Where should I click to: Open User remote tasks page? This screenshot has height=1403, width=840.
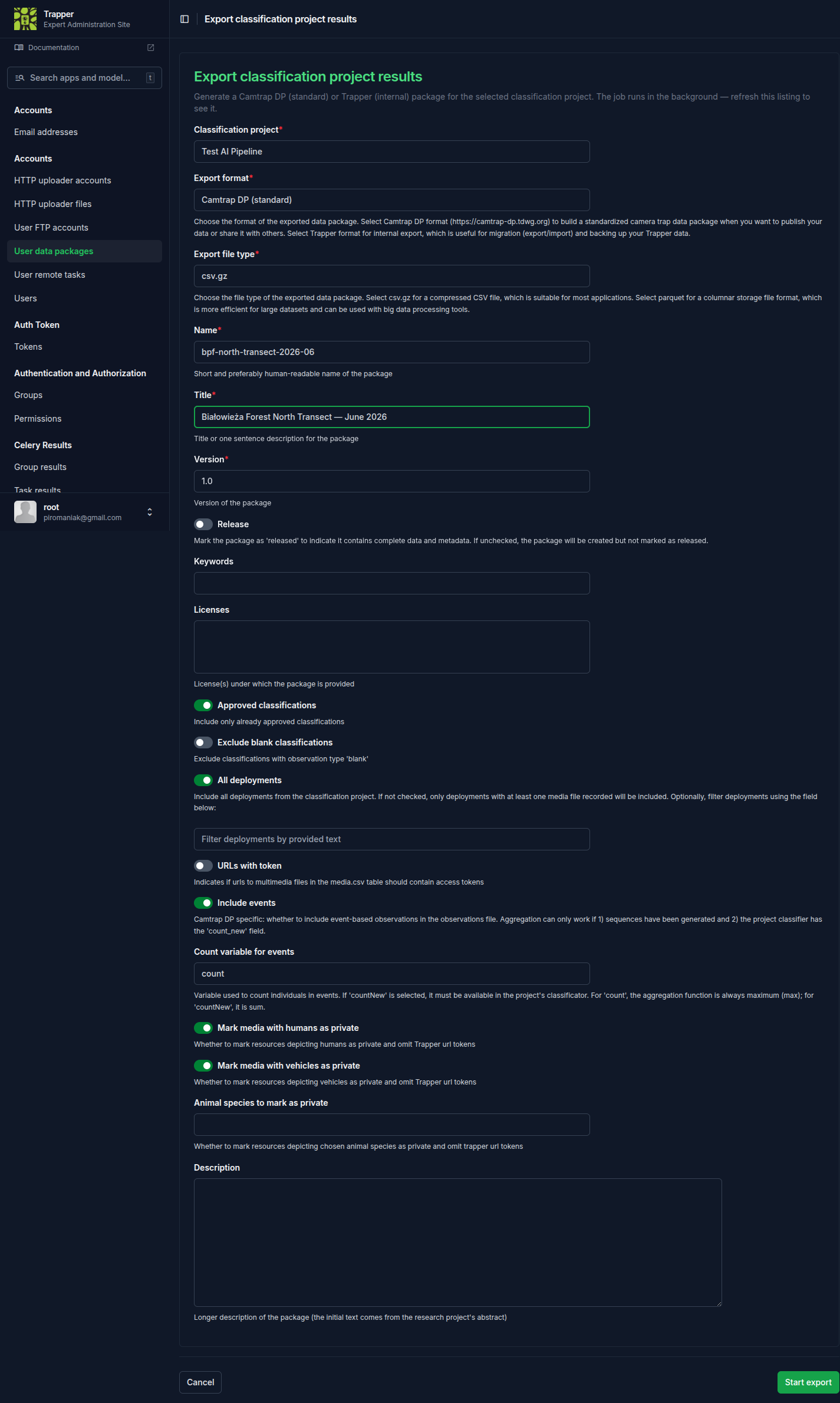click(50, 275)
